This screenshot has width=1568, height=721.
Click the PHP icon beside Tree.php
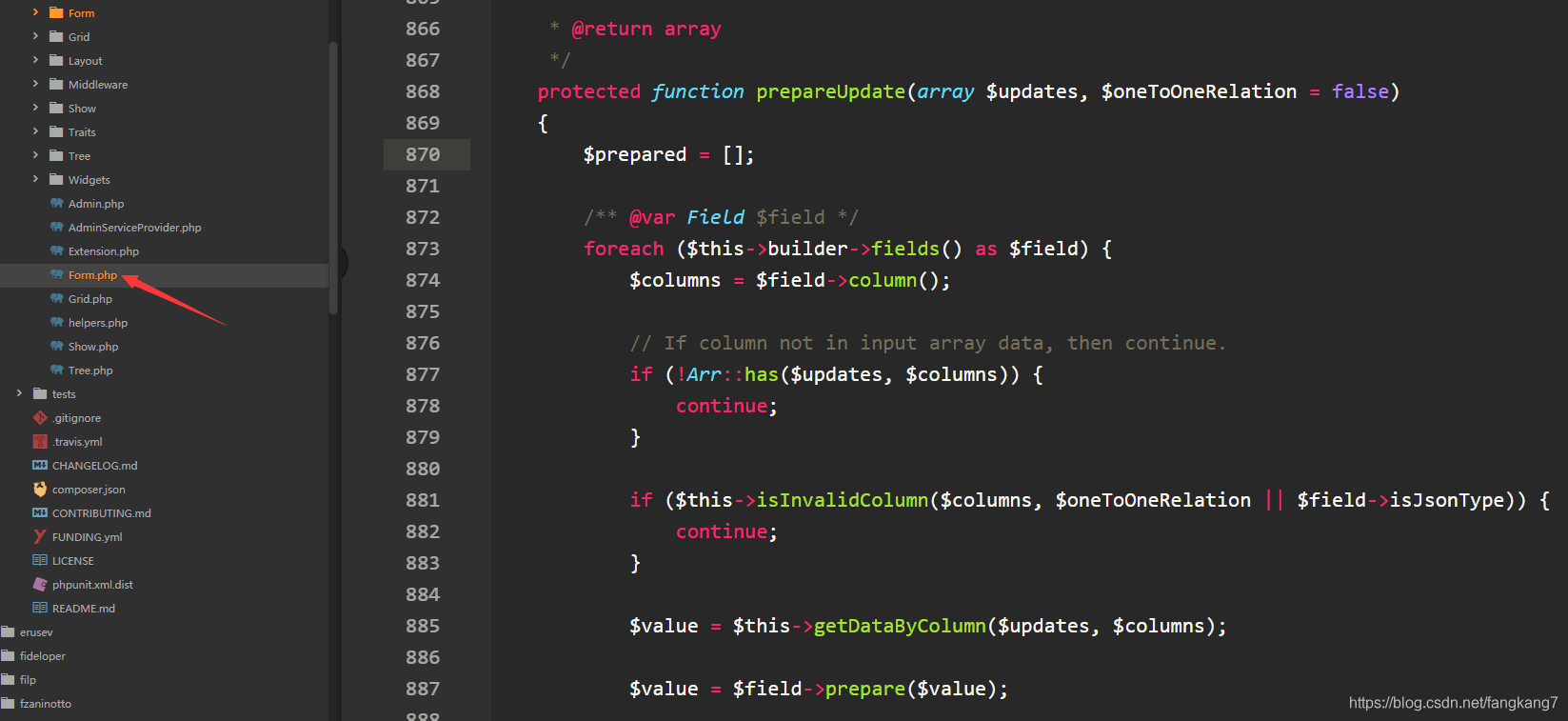[57, 370]
